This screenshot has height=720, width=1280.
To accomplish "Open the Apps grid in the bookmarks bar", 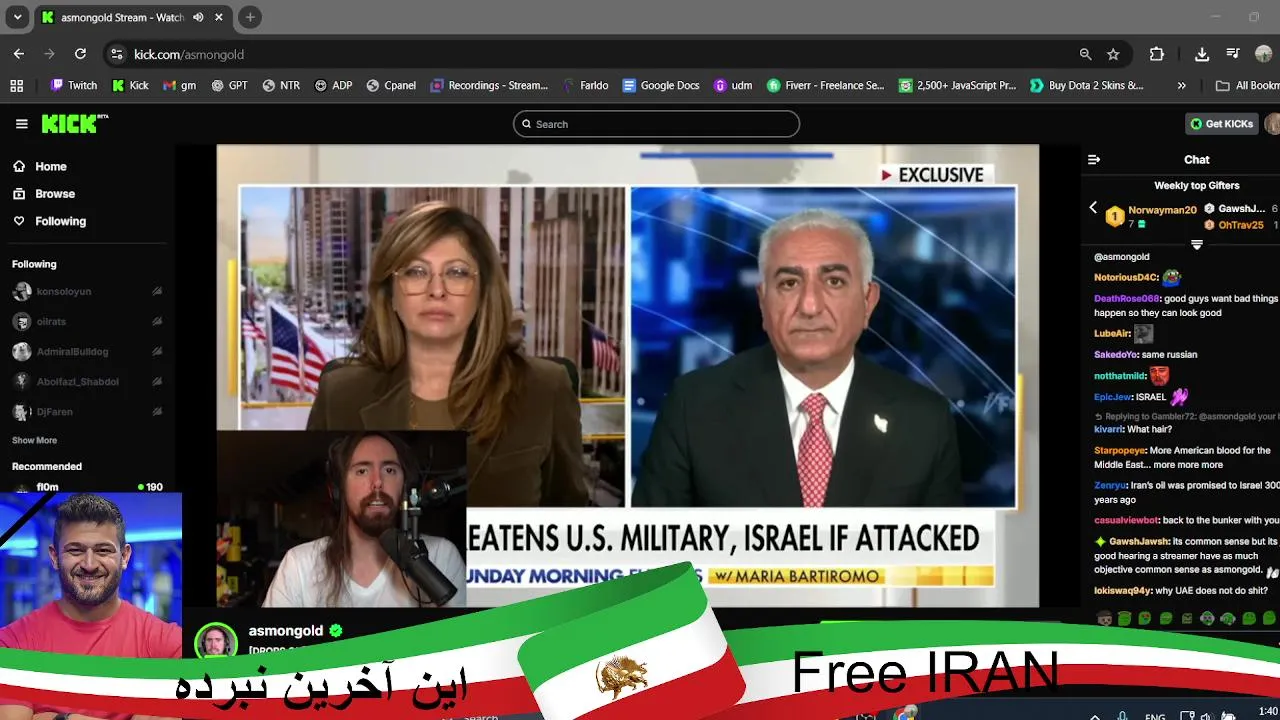I will pos(17,86).
